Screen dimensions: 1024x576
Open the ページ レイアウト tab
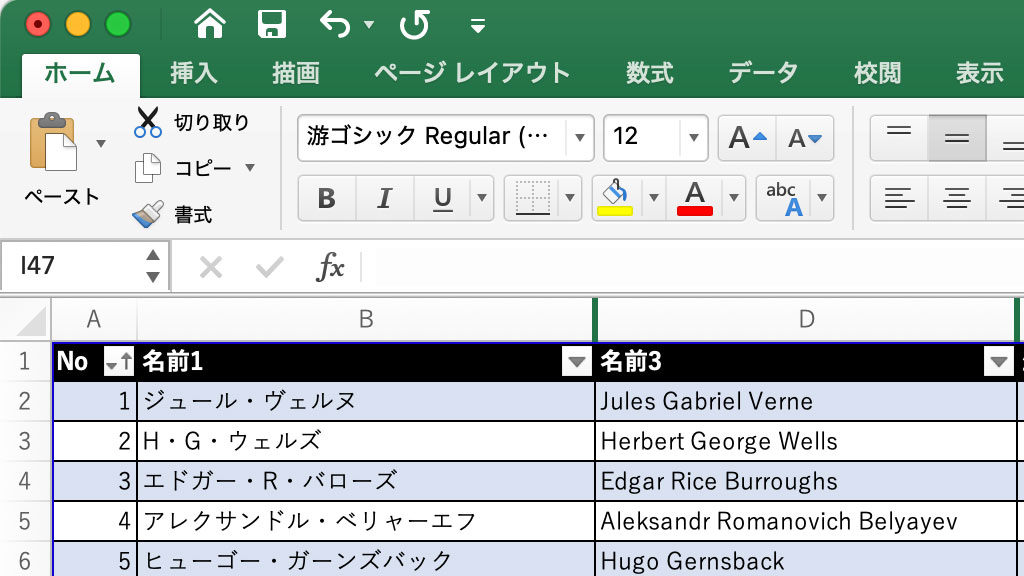pyautogui.click(x=472, y=73)
